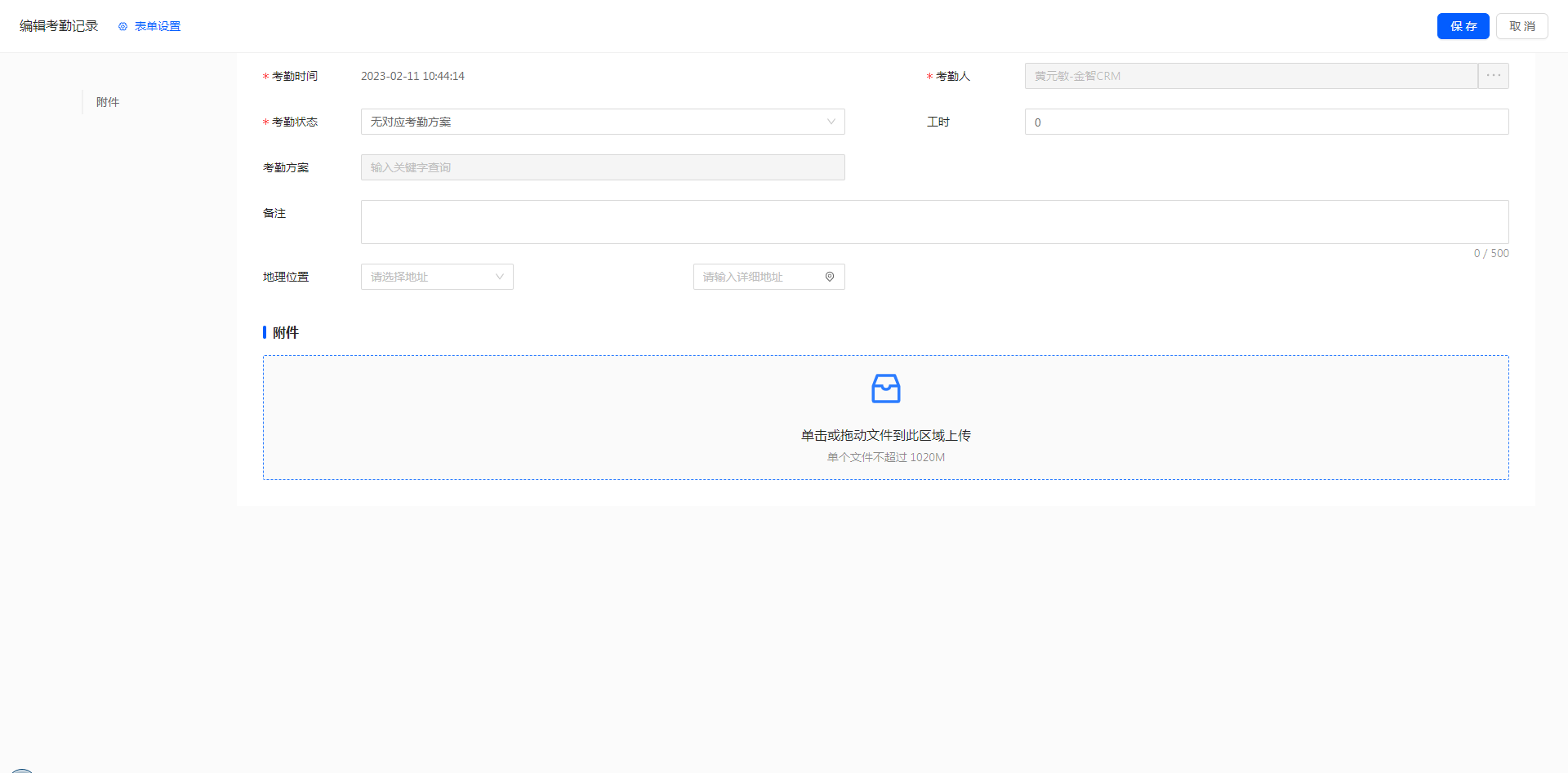Click the 保存 save button
The width and height of the screenshot is (1568, 773).
coord(1463,26)
